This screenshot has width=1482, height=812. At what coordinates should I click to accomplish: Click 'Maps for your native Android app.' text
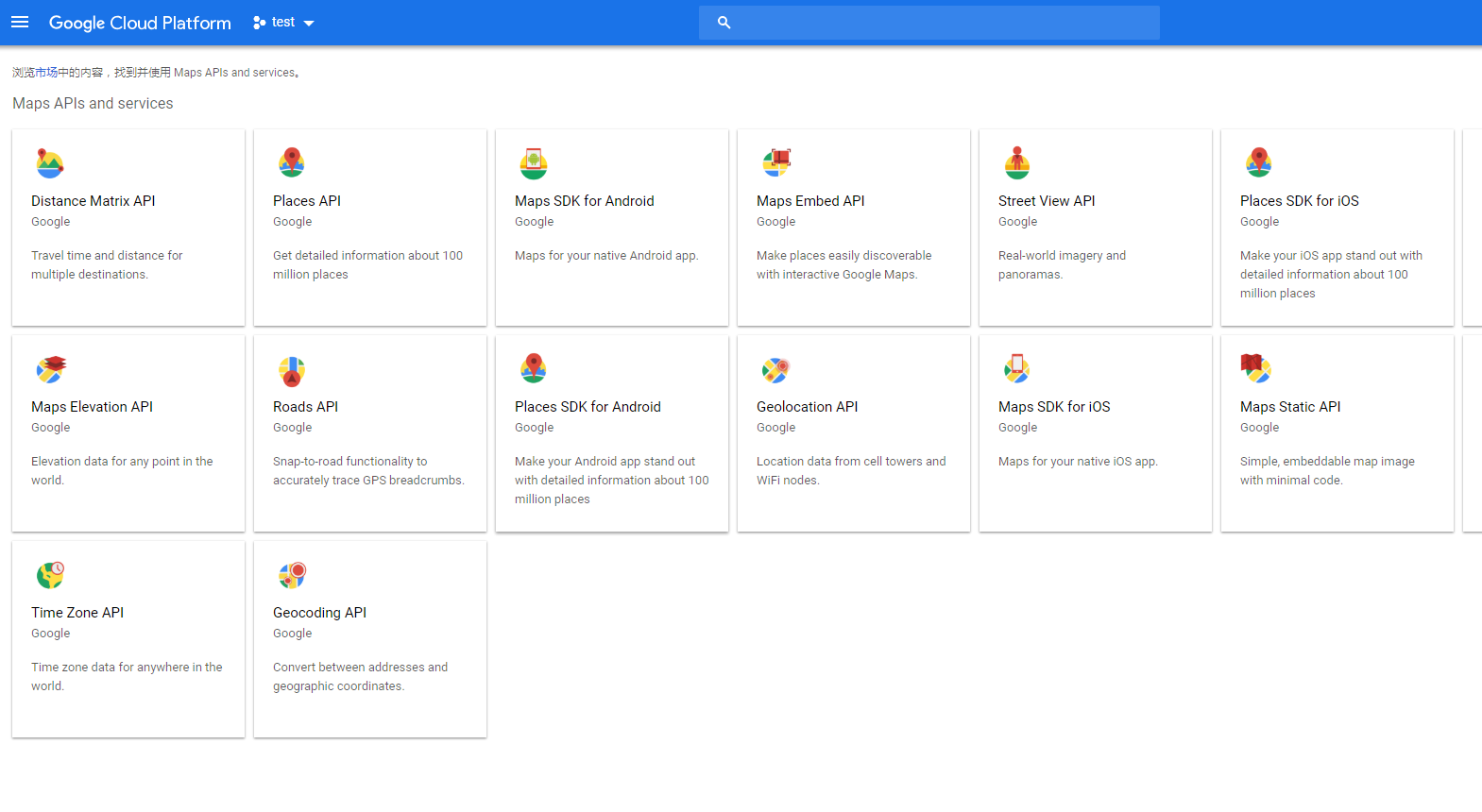tap(606, 256)
